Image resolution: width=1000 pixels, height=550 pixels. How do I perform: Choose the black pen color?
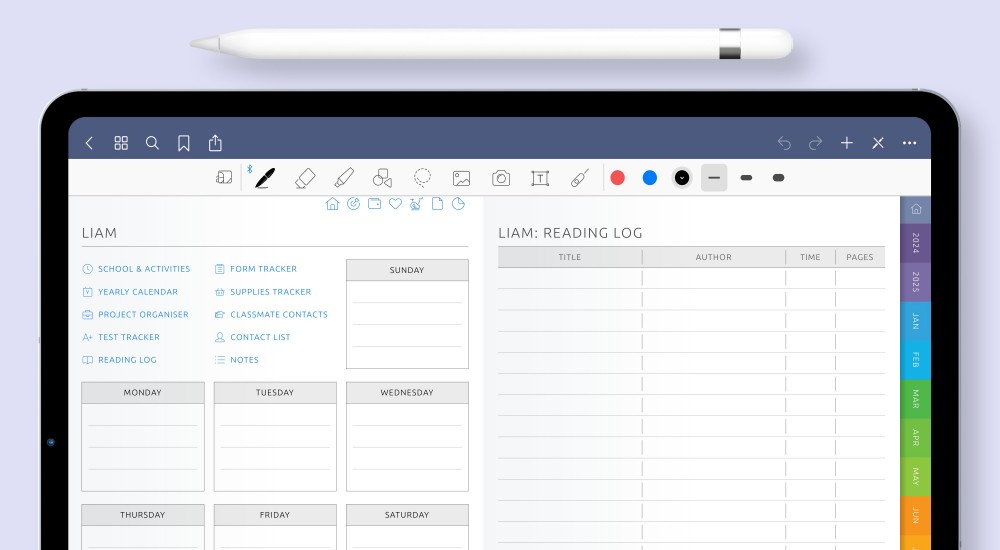[x=682, y=177]
